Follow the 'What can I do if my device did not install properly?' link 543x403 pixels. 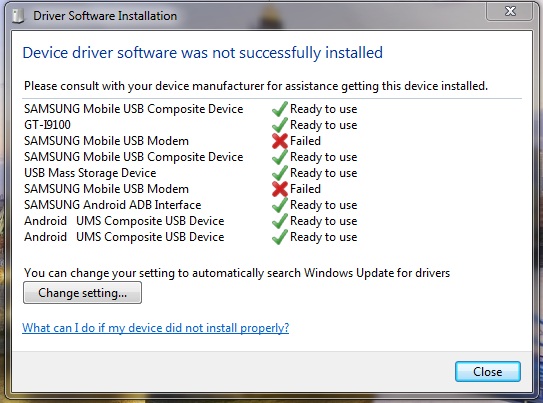[x=155, y=328]
